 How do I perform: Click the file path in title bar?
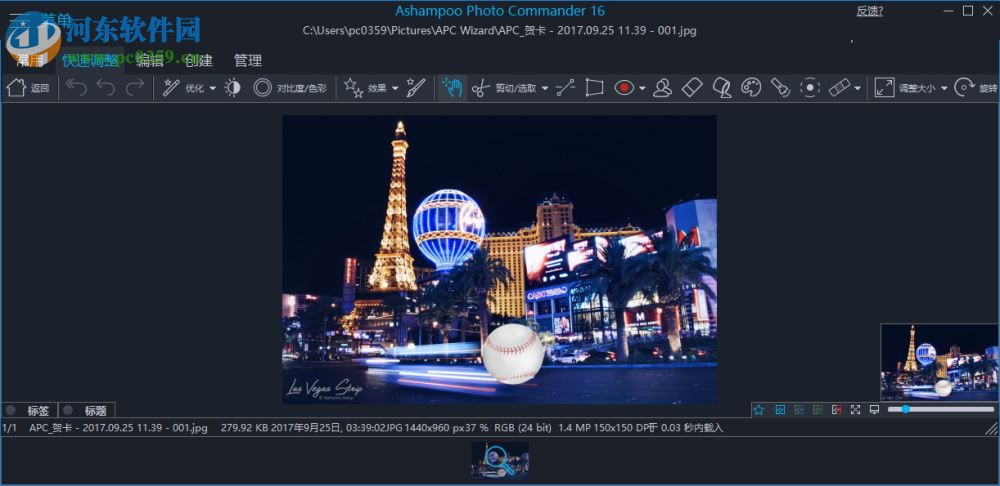499,31
